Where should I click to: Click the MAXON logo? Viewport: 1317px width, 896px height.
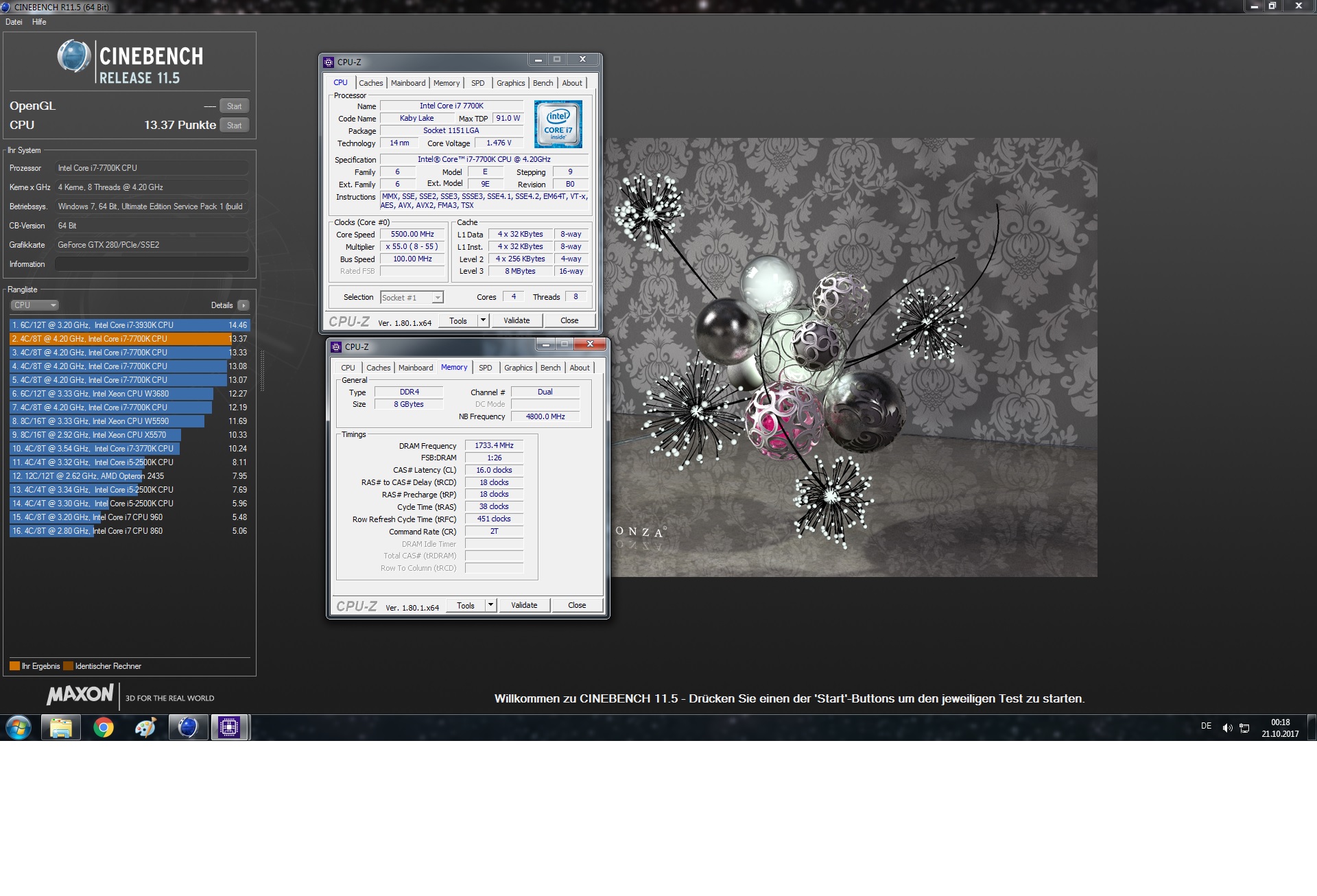tap(80, 694)
